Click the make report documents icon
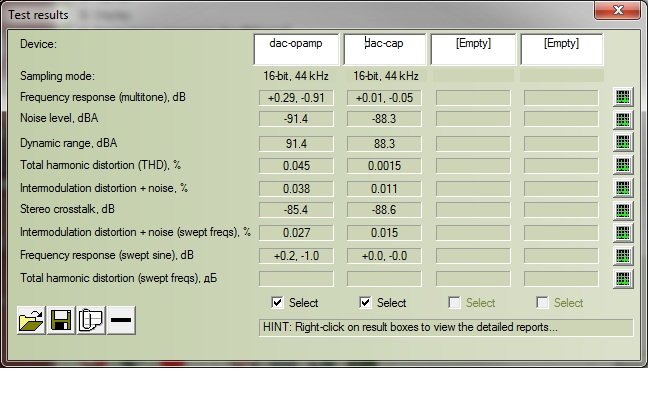The image size is (648, 406). click(91, 320)
